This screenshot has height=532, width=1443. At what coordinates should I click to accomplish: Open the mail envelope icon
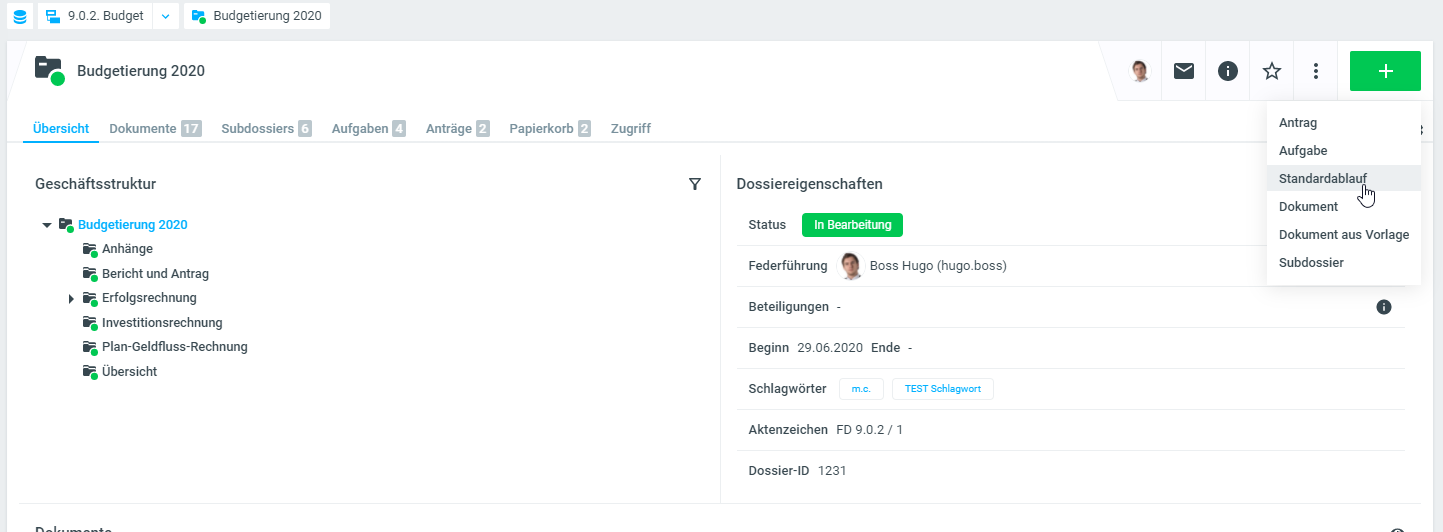(x=1184, y=71)
